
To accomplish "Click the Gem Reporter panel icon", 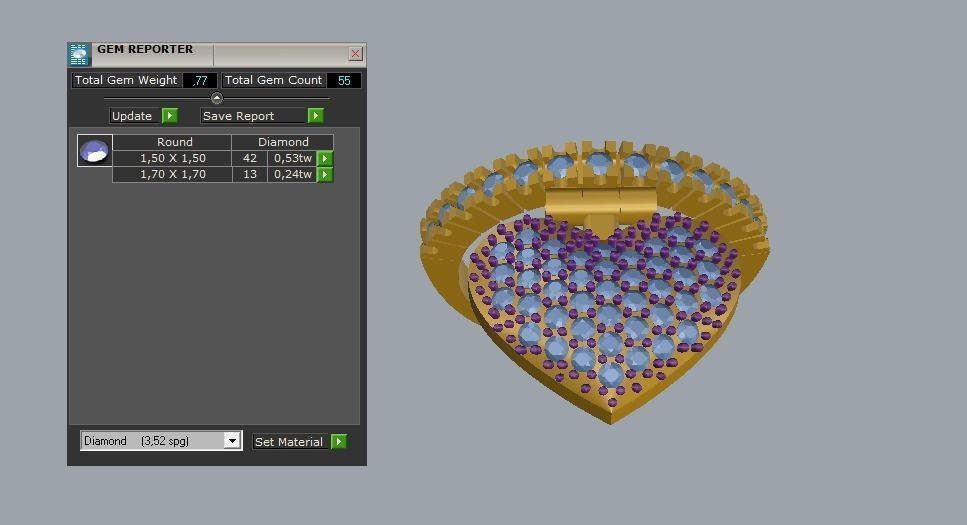I will (79, 54).
